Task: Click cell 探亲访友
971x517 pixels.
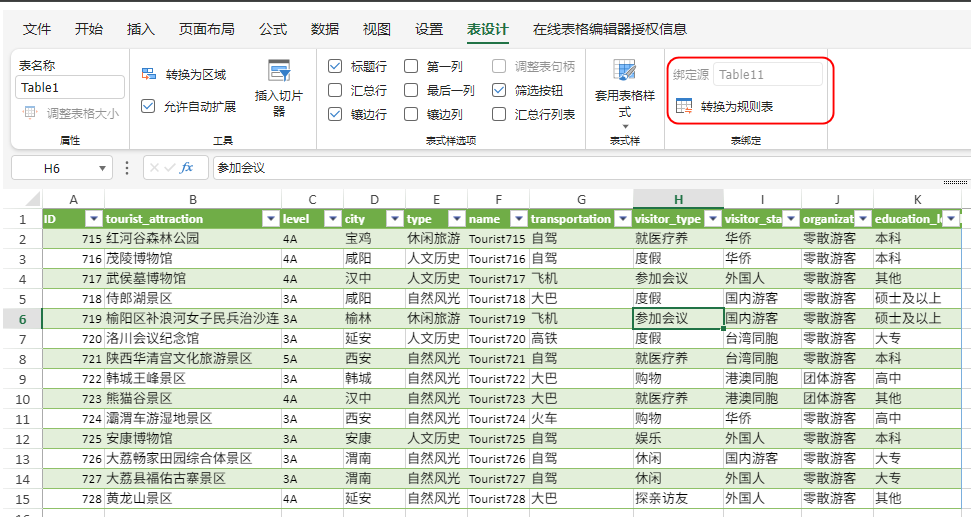Action: (x=678, y=498)
